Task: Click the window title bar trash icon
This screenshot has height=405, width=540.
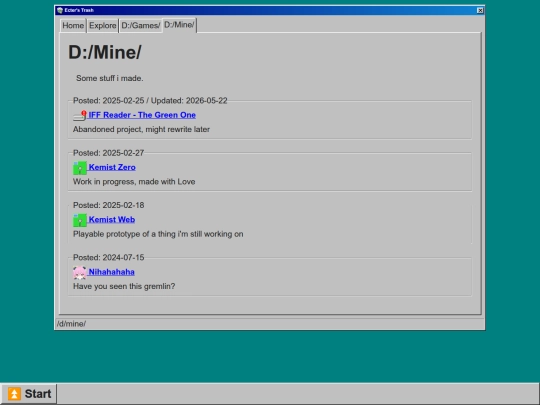Action: click(60, 10)
